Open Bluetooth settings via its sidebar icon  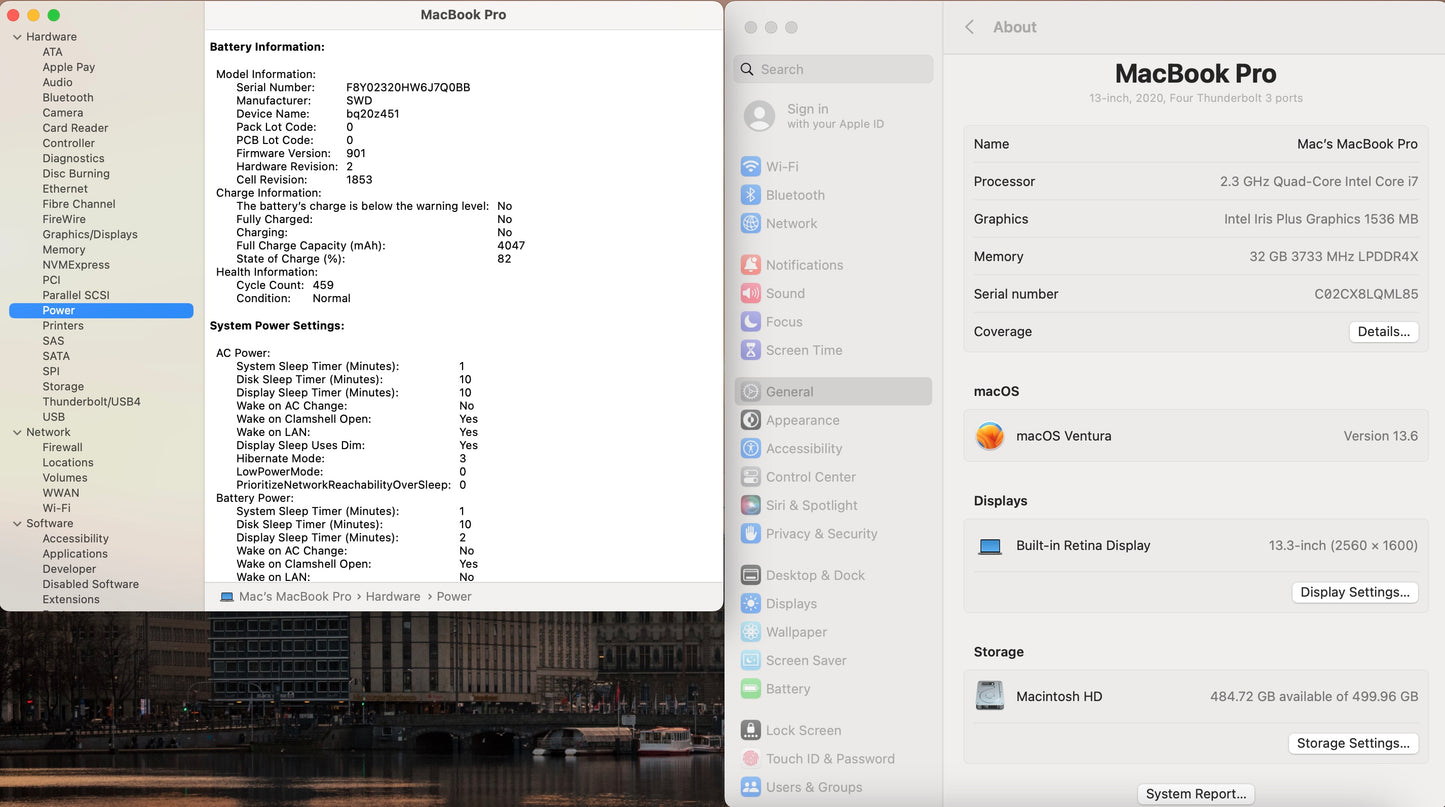750,195
